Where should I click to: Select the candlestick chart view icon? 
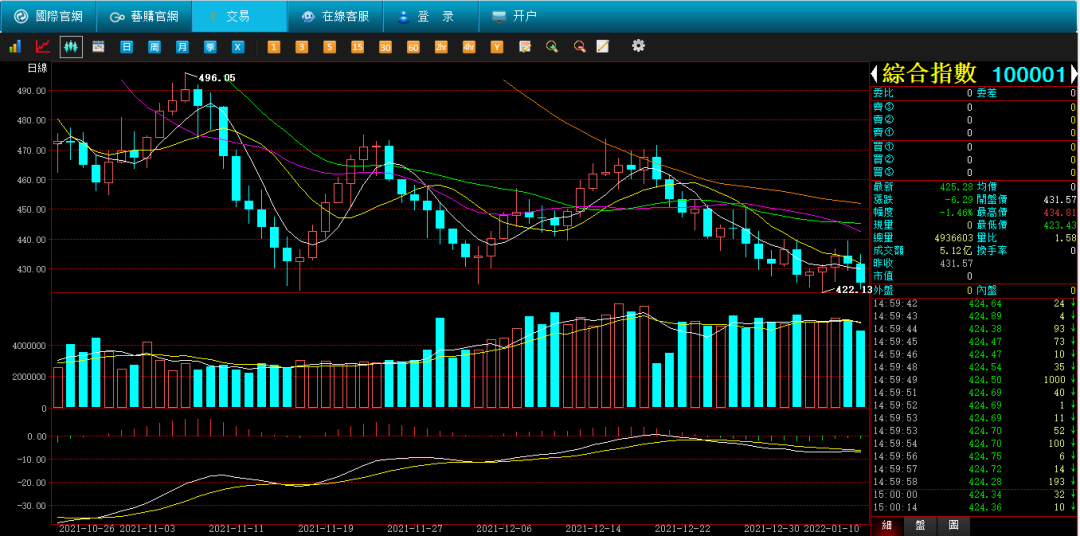71,47
